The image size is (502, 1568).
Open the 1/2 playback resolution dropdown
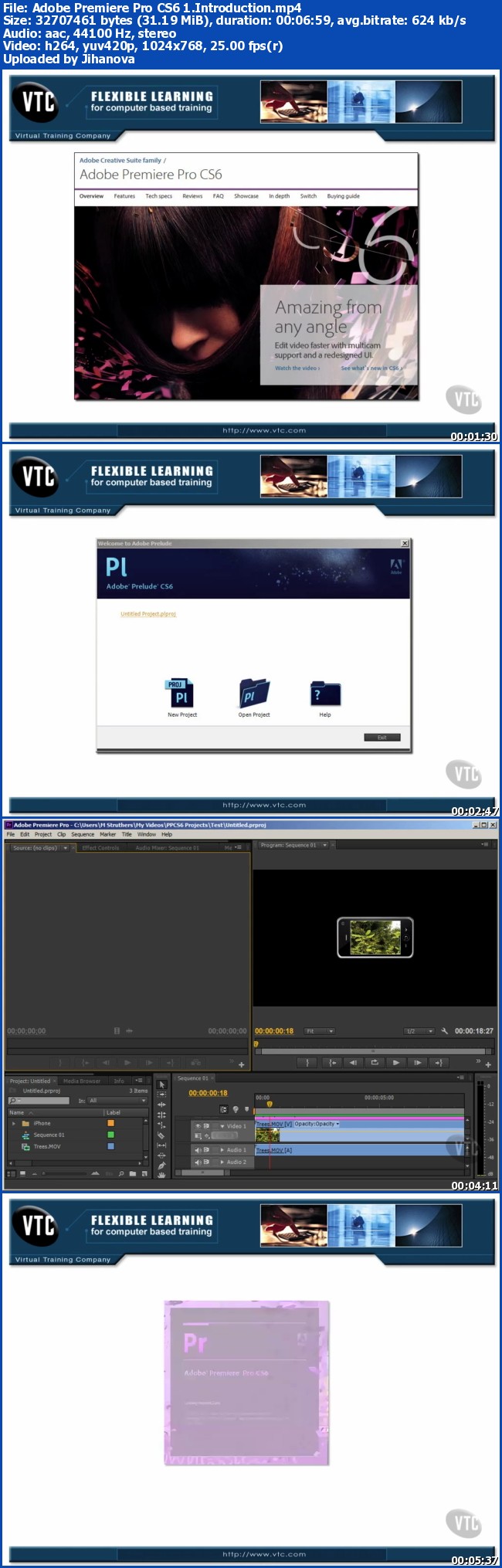419,1031
